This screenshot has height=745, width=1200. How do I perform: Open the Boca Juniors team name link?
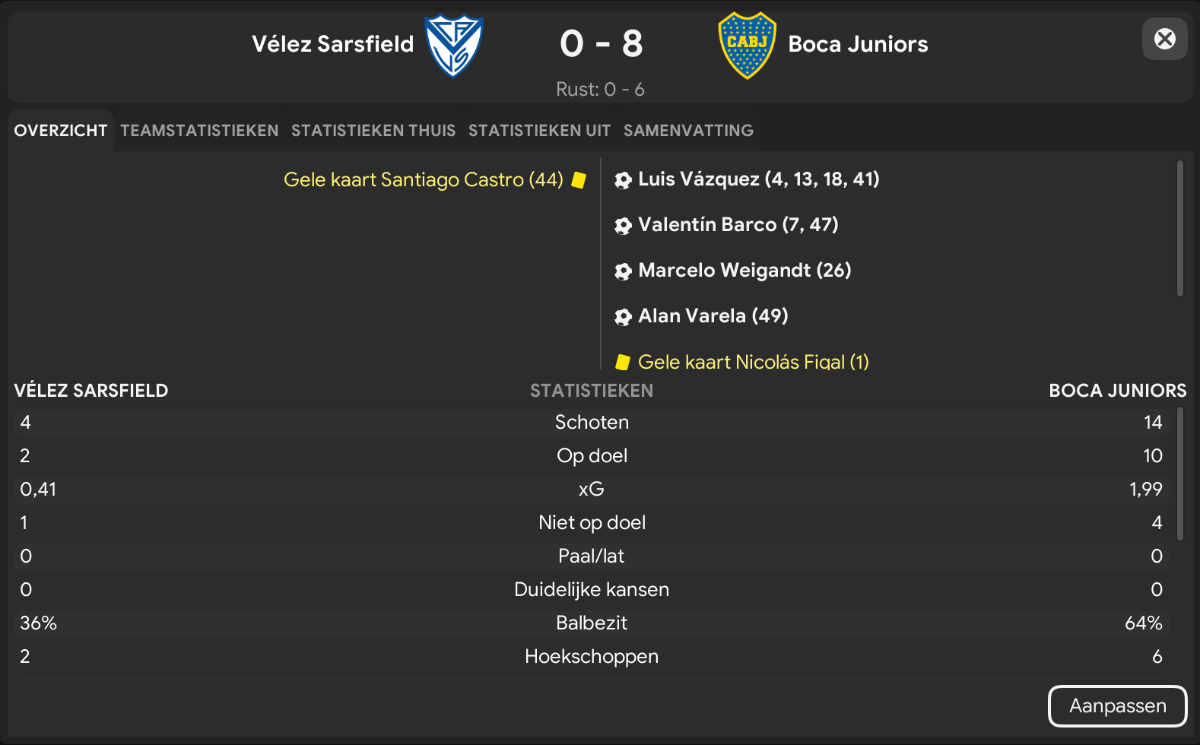pyautogui.click(x=858, y=44)
